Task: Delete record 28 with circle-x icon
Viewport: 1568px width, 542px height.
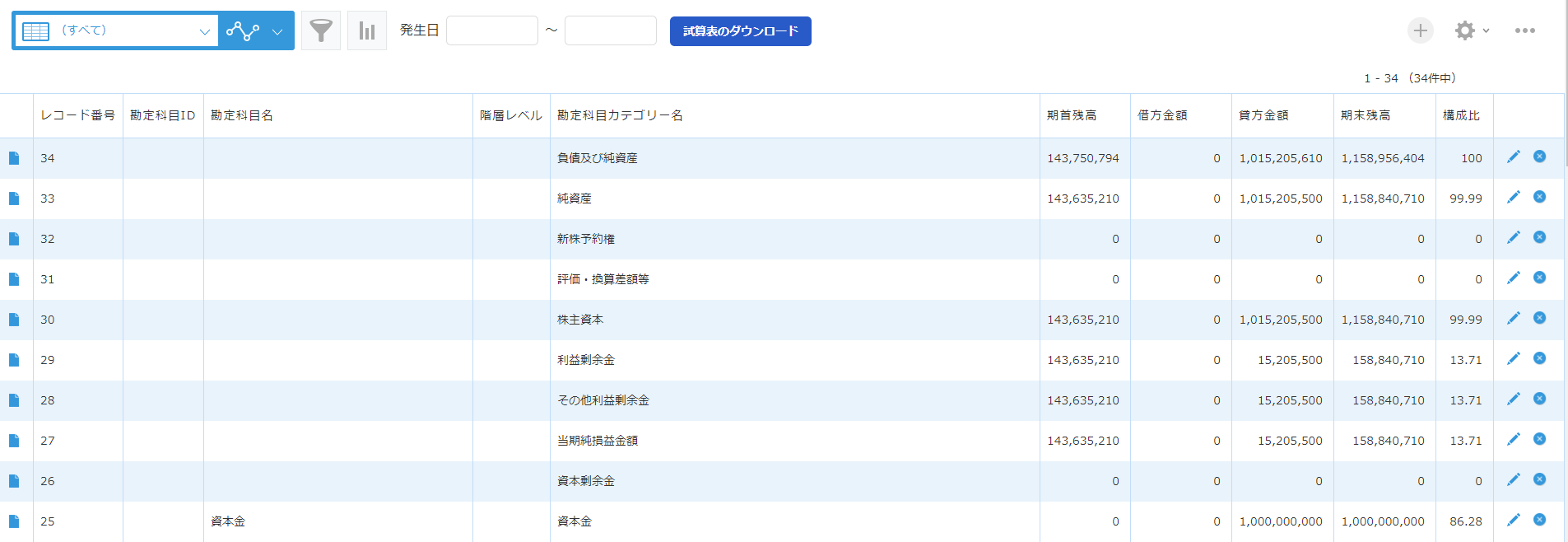Action: click(1539, 399)
